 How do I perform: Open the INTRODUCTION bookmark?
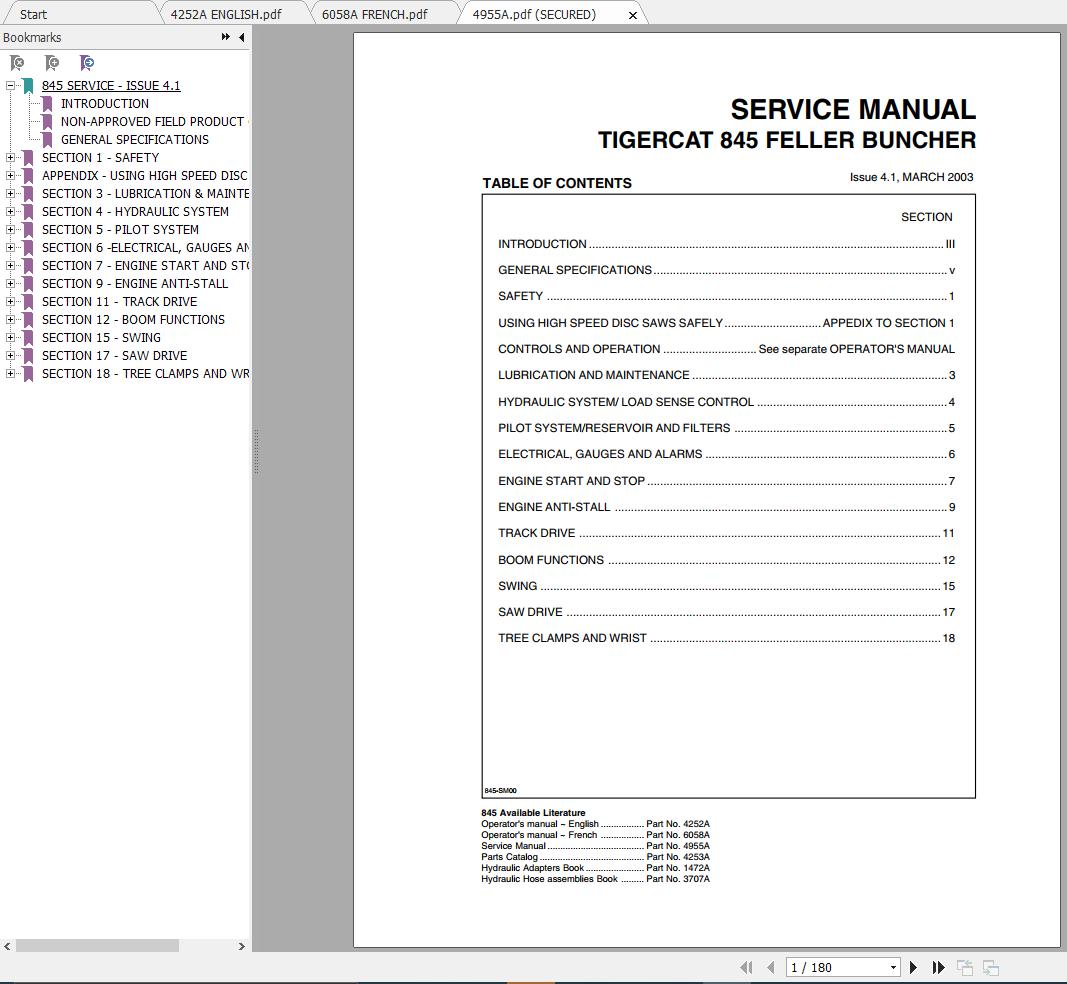tap(105, 103)
